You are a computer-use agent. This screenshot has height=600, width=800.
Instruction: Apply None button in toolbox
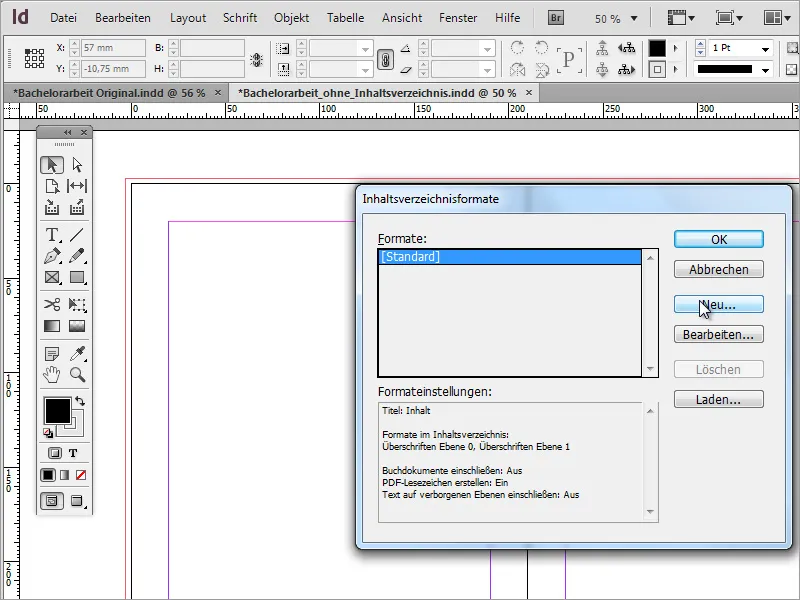[81, 475]
